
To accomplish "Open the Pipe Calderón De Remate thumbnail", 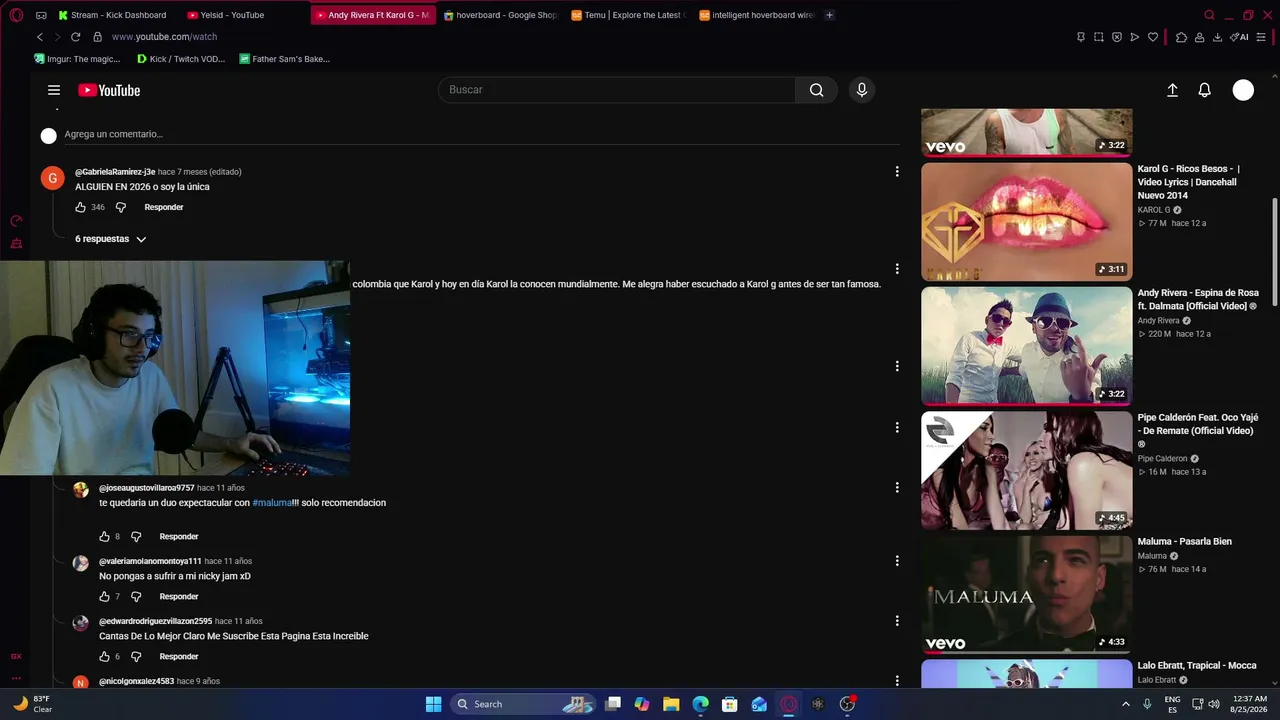I will point(1027,471).
